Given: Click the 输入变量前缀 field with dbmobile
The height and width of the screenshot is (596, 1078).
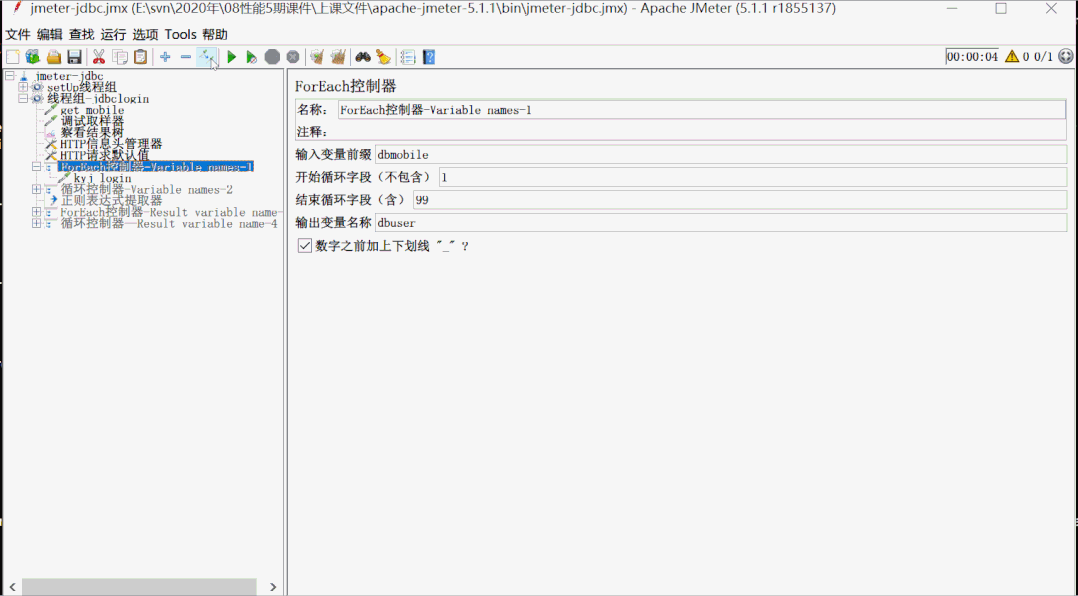Looking at the screenshot, I should pyautogui.click(x=721, y=155).
